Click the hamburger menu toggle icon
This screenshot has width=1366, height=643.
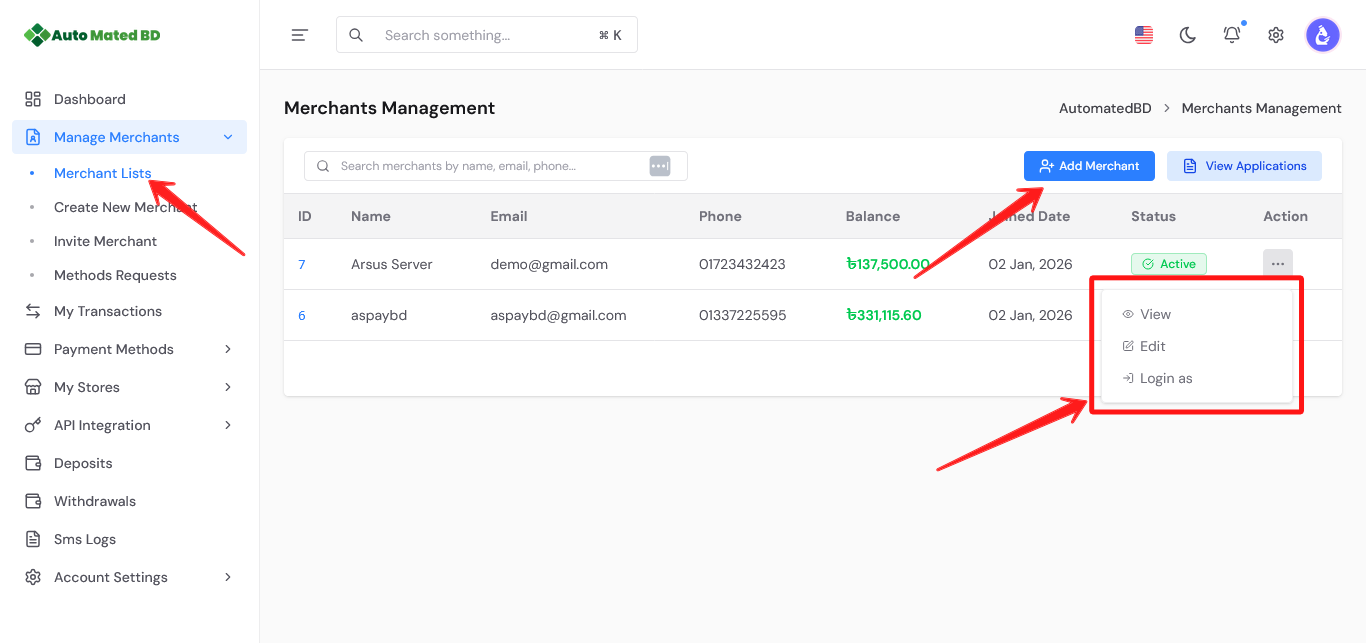click(x=299, y=35)
